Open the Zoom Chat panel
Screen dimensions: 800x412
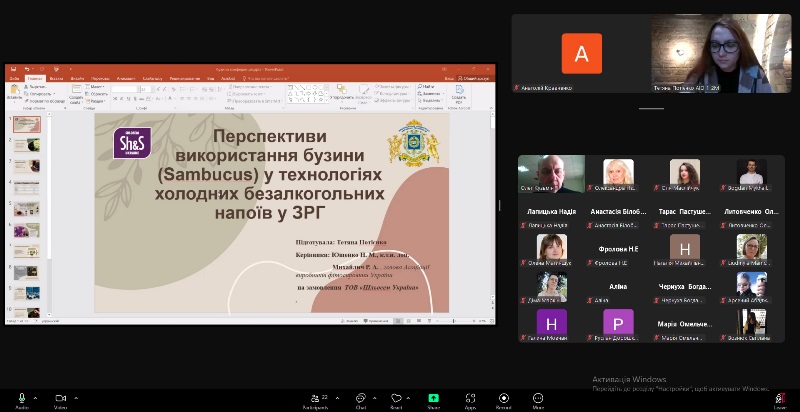pyautogui.click(x=361, y=399)
